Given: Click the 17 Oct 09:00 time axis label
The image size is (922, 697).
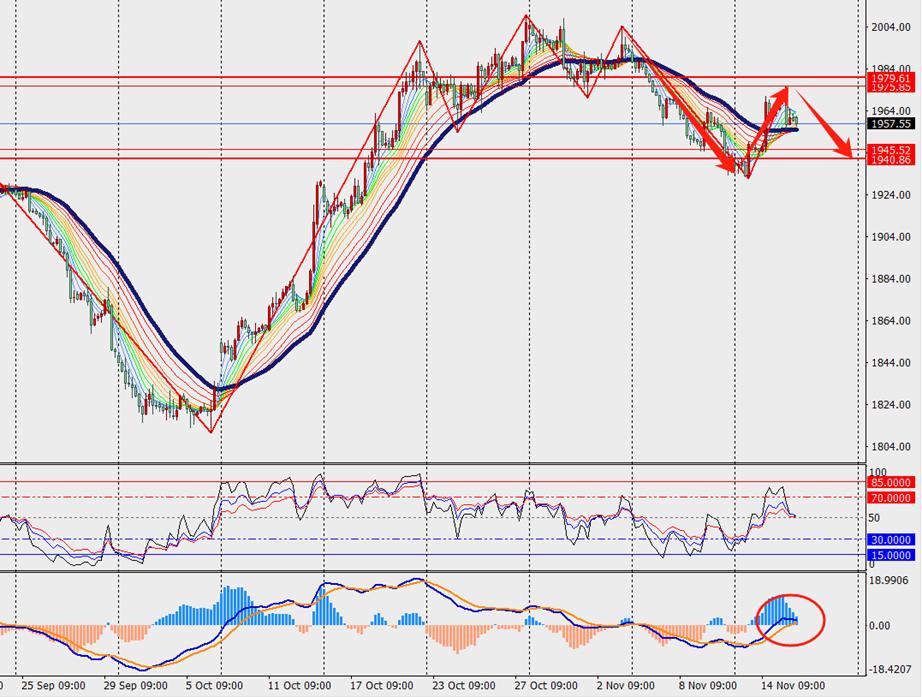Looking at the screenshot, I should click(382, 686).
